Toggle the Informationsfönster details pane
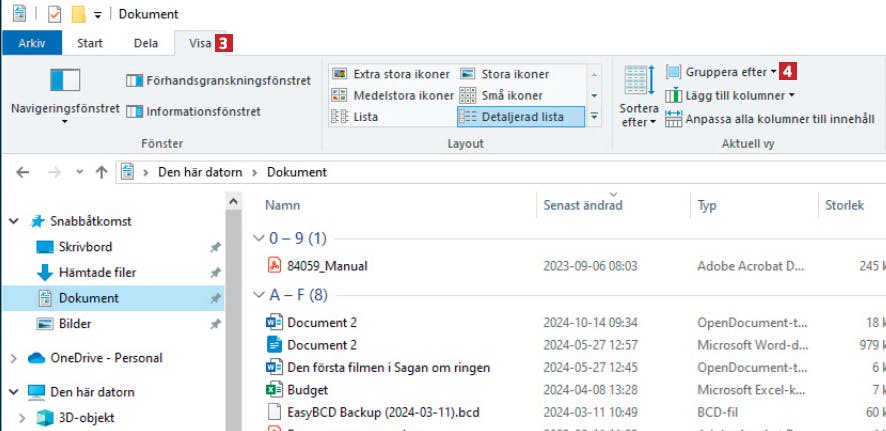 195,111
